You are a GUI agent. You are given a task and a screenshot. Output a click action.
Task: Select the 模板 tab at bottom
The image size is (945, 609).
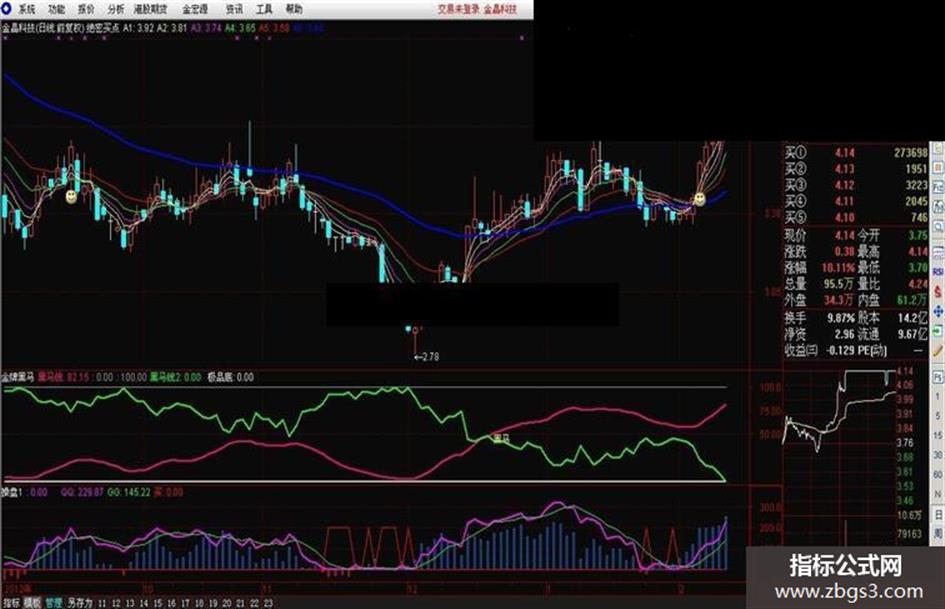32,603
